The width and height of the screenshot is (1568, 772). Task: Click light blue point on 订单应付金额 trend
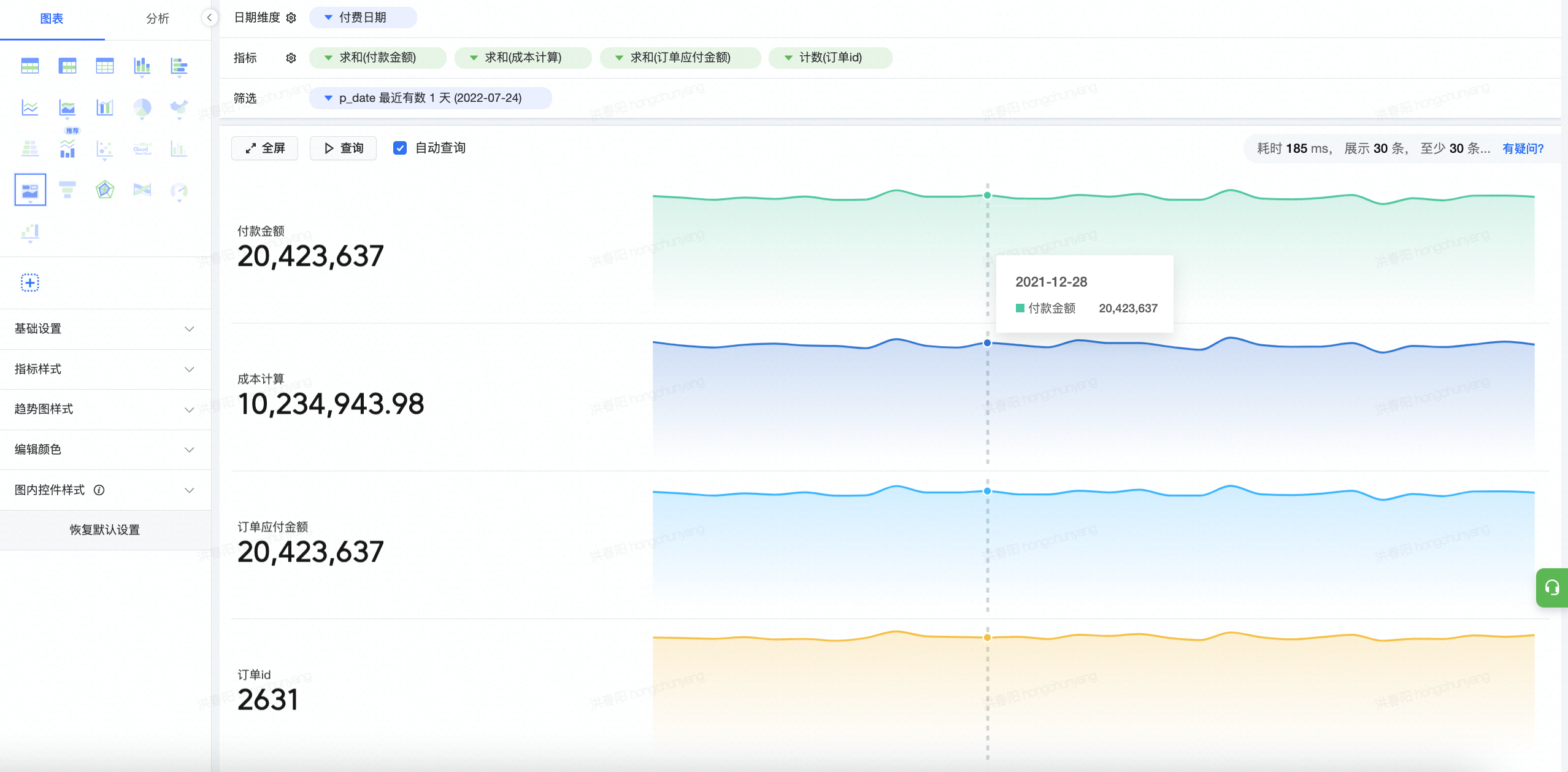[x=988, y=492]
